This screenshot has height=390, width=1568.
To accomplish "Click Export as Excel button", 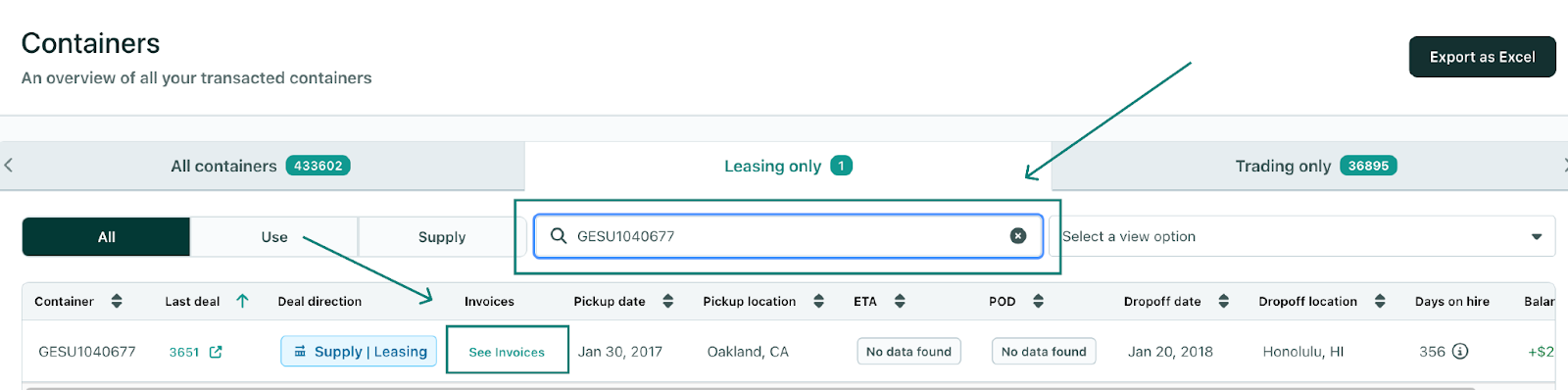I will (x=1482, y=57).
